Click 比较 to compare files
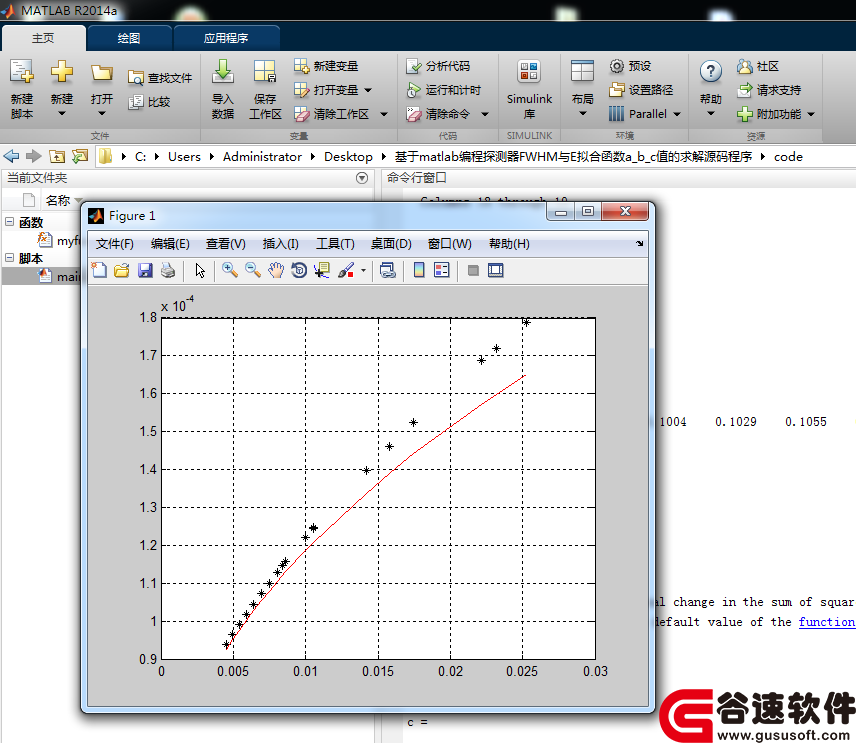Image resolution: width=856 pixels, height=743 pixels. click(x=149, y=102)
